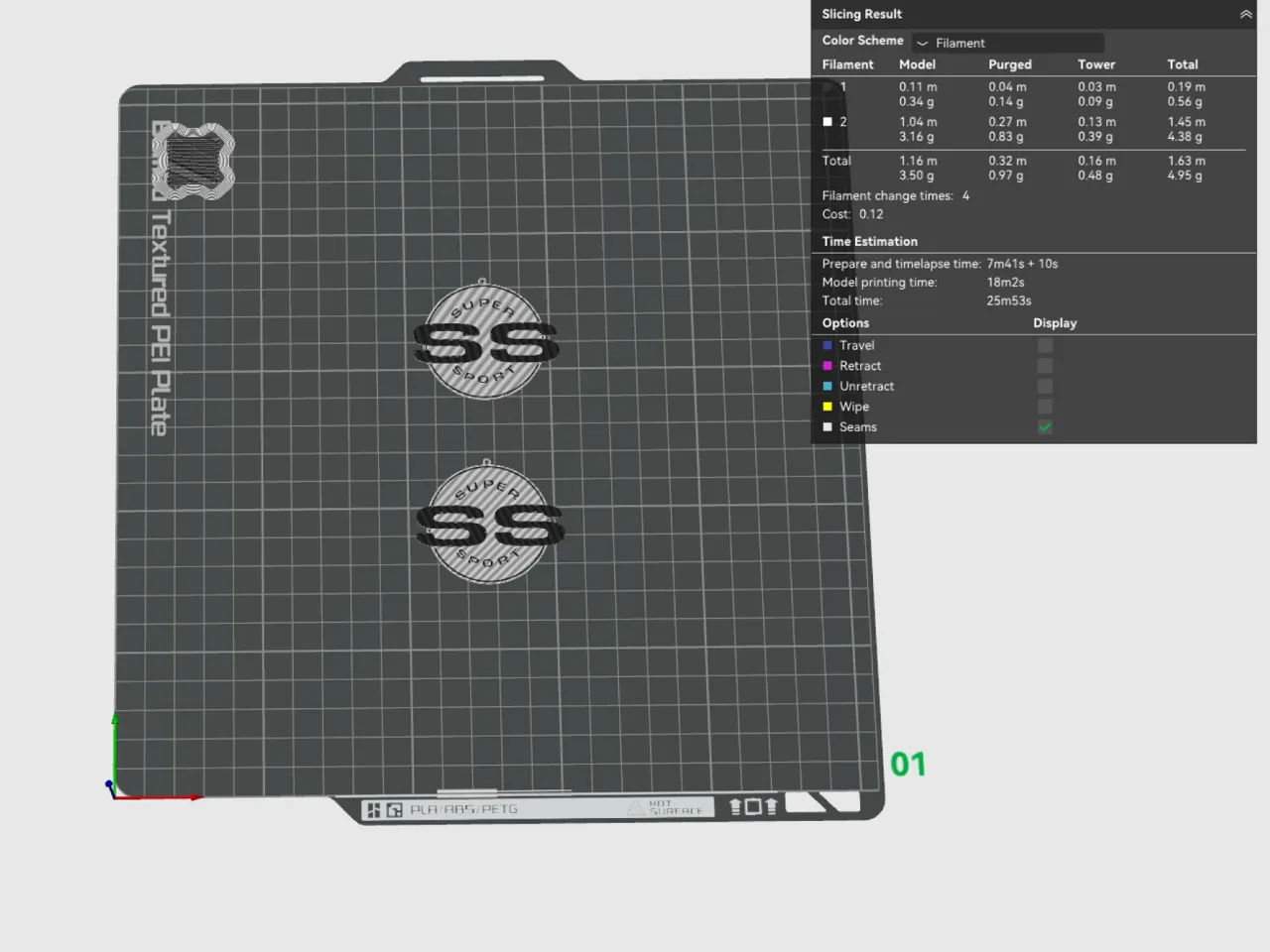Click the Retract option label
This screenshot has height=952, width=1270.
click(x=860, y=366)
